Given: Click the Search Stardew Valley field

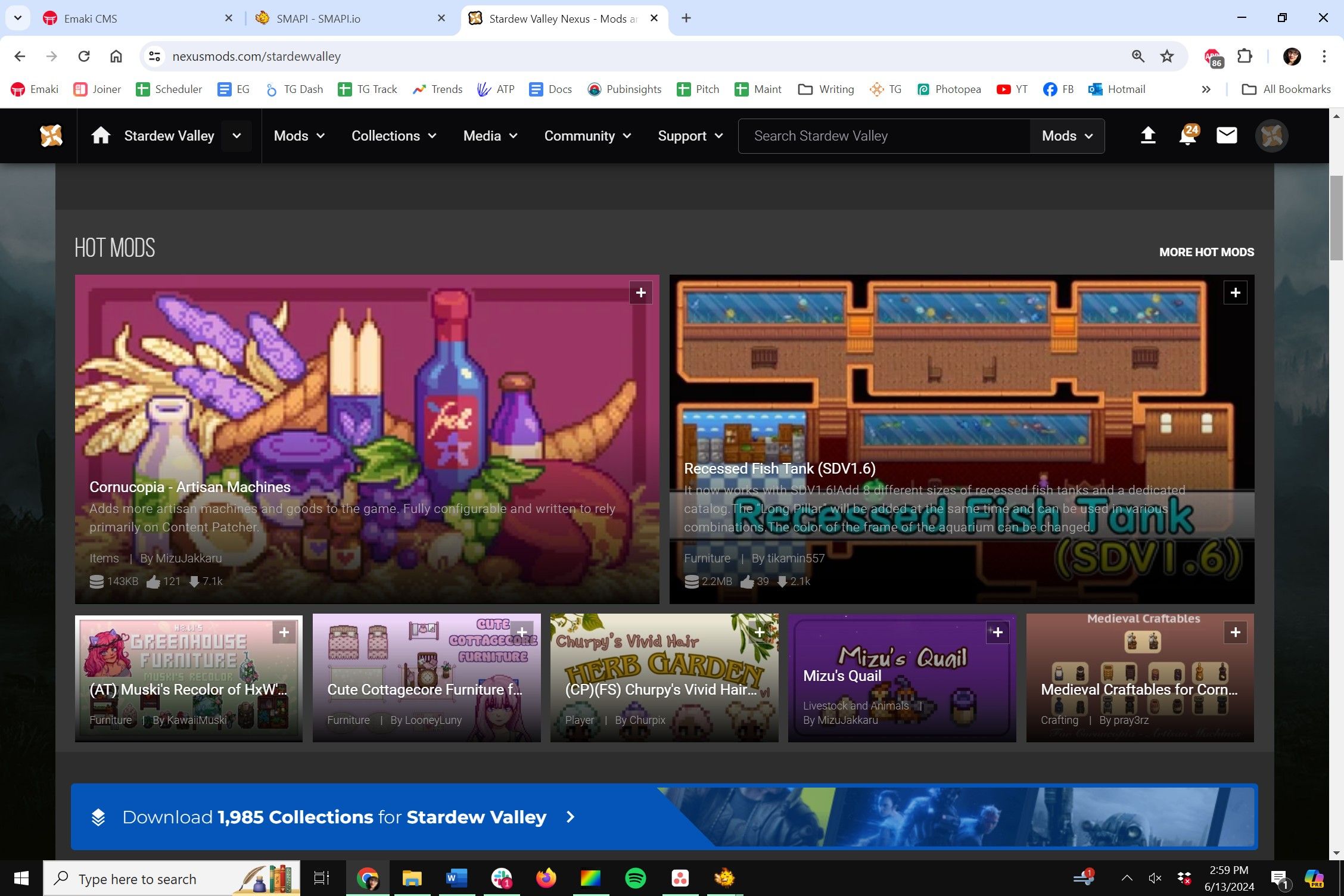Looking at the screenshot, I should click(884, 136).
